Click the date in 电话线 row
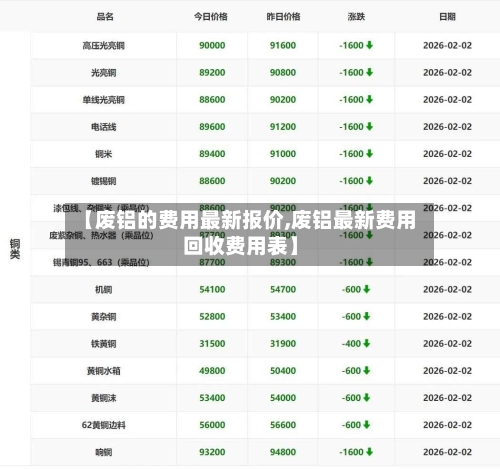Screen dimensions: 500x469 tap(447, 127)
